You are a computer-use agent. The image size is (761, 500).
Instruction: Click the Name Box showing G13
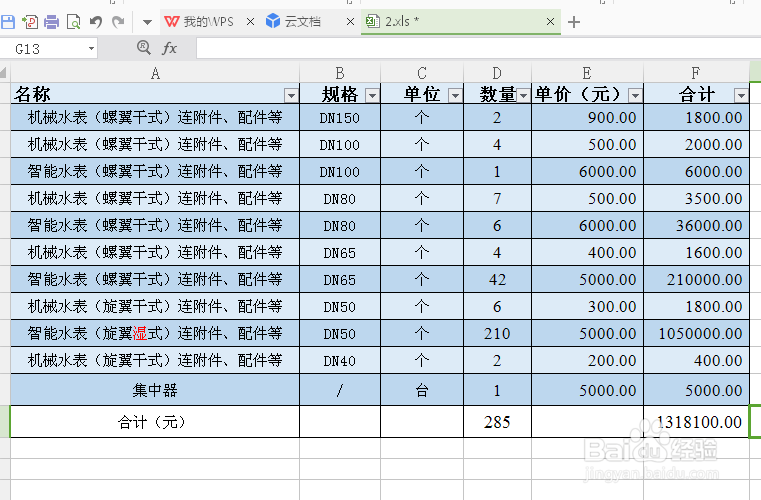coord(44,49)
